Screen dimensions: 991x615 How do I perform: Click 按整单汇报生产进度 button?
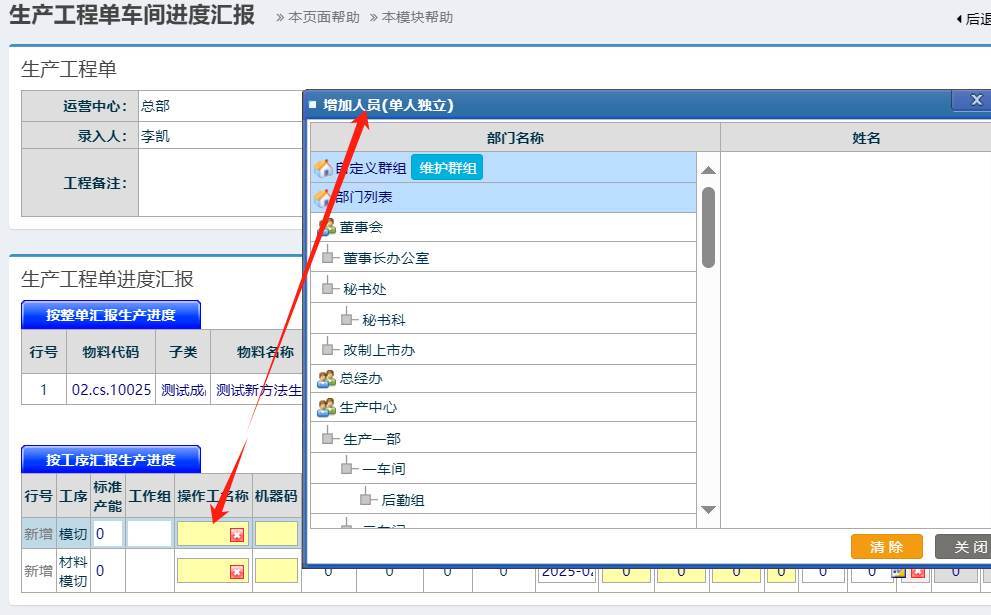pyautogui.click(x=111, y=315)
